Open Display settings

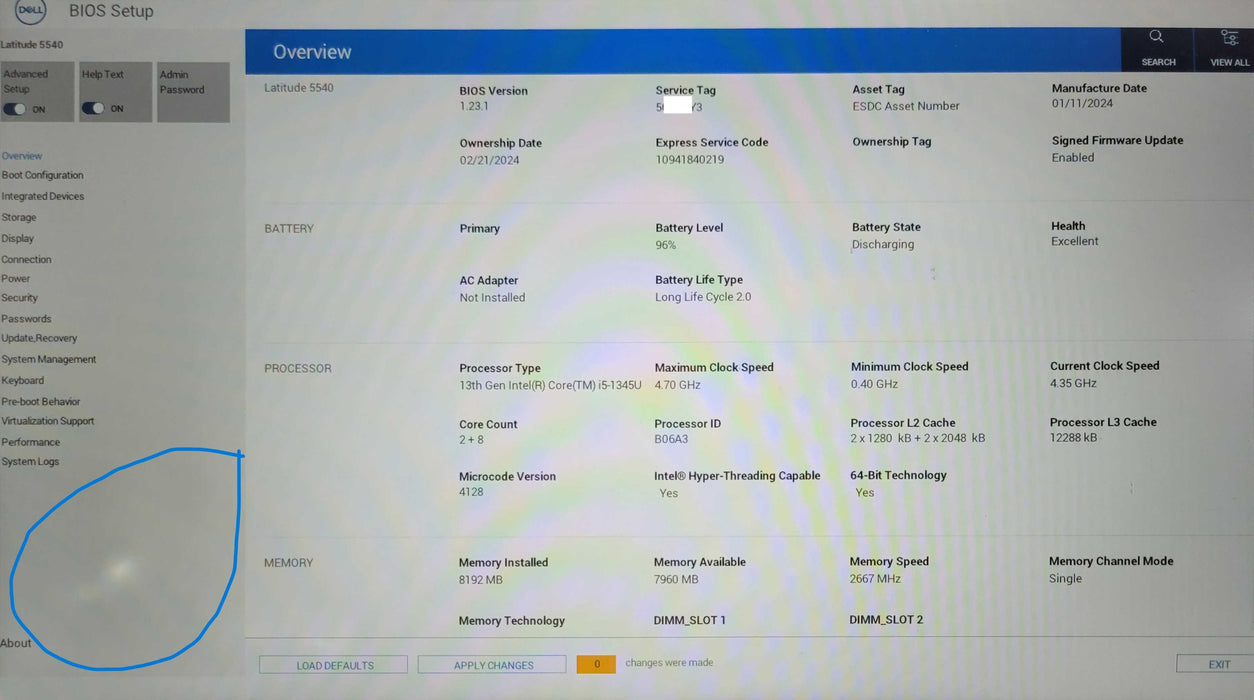pyautogui.click(x=18, y=238)
